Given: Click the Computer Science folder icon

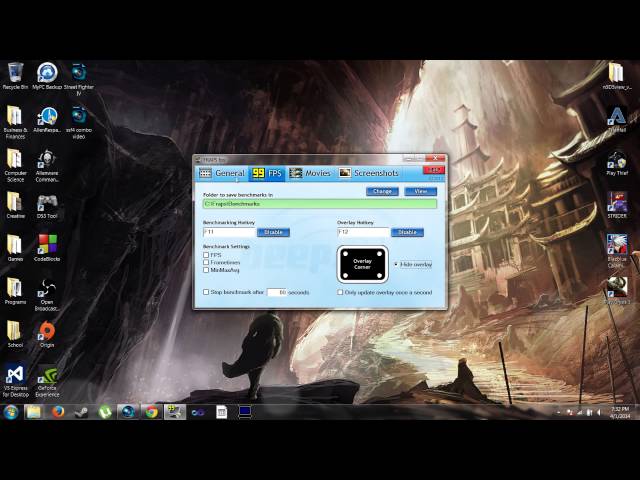Looking at the screenshot, I should coord(15,165).
